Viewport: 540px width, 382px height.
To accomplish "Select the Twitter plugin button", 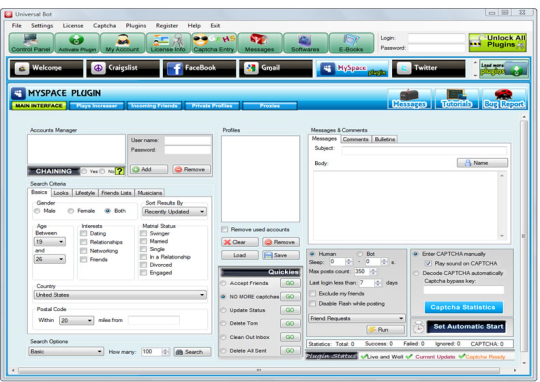I will tap(428, 68).
